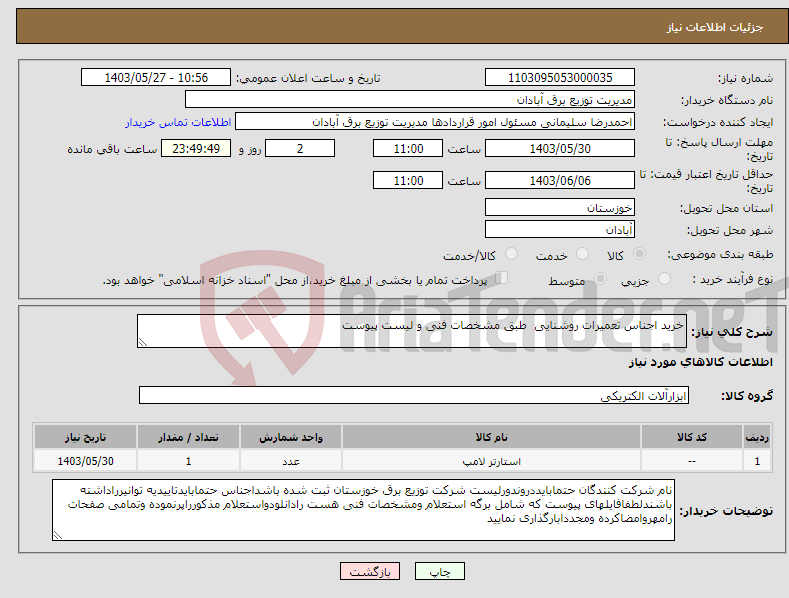
Task: Select the خدمت radio button
Action: 582,254
